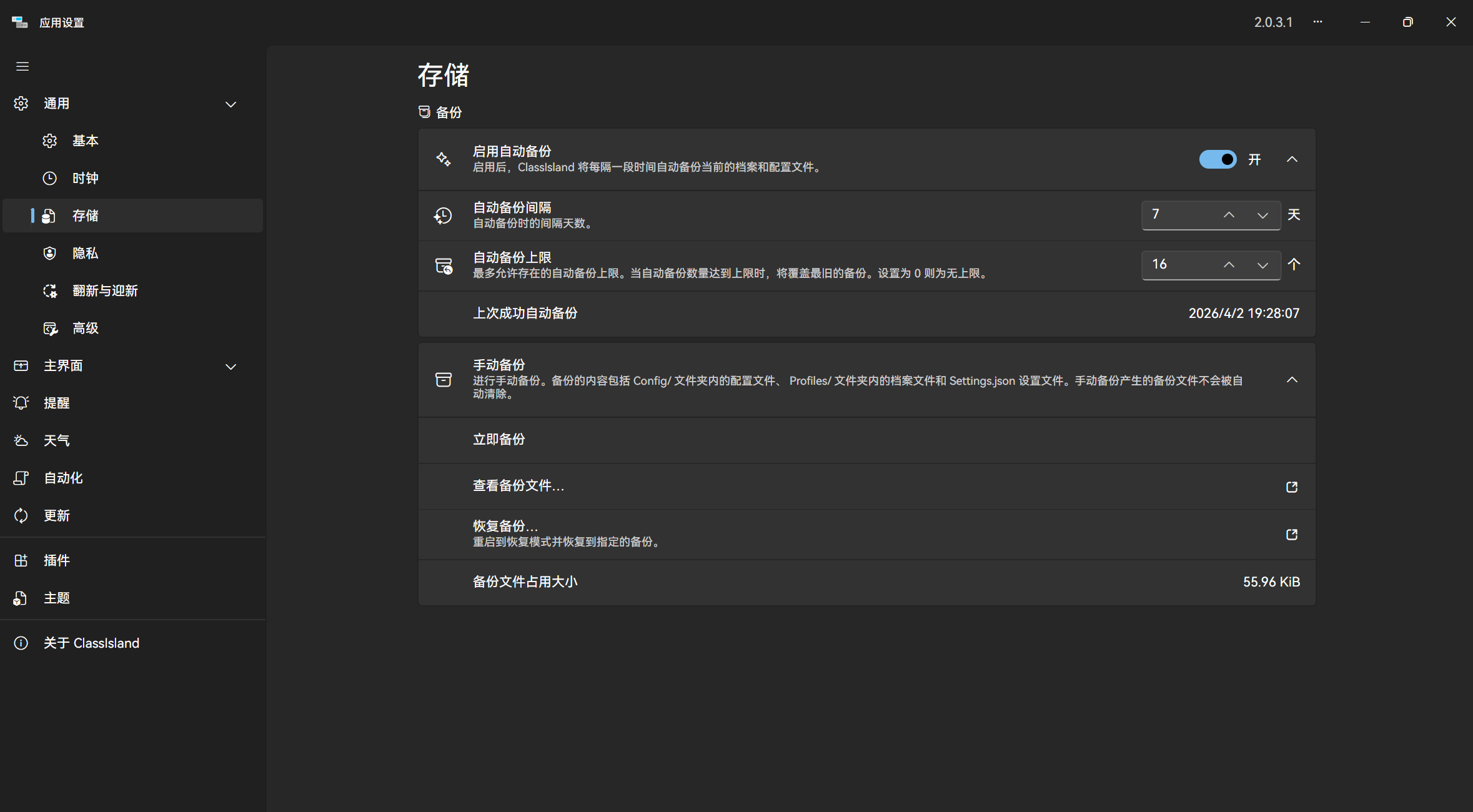Expand the 主界面 sidebar group
This screenshot has width=1473, height=812.
pyautogui.click(x=231, y=367)
